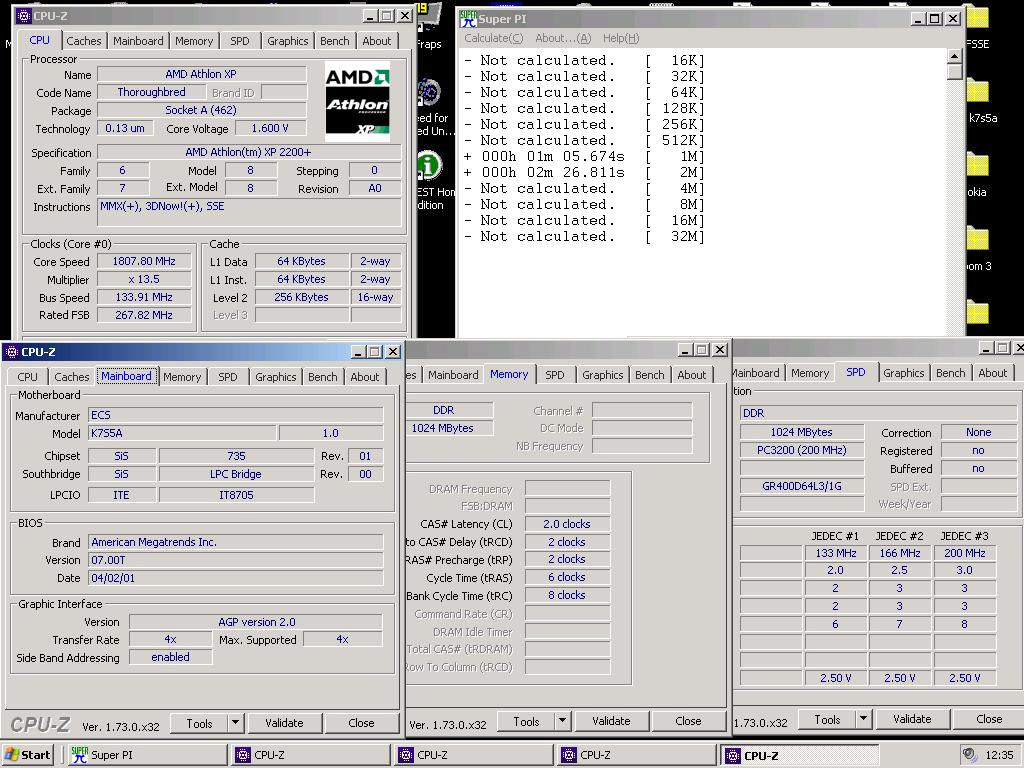Viewport: 1024px width, 768px height.
Task: Switch to Caches tab in top CPU-Z window
Action: point(84,40)
